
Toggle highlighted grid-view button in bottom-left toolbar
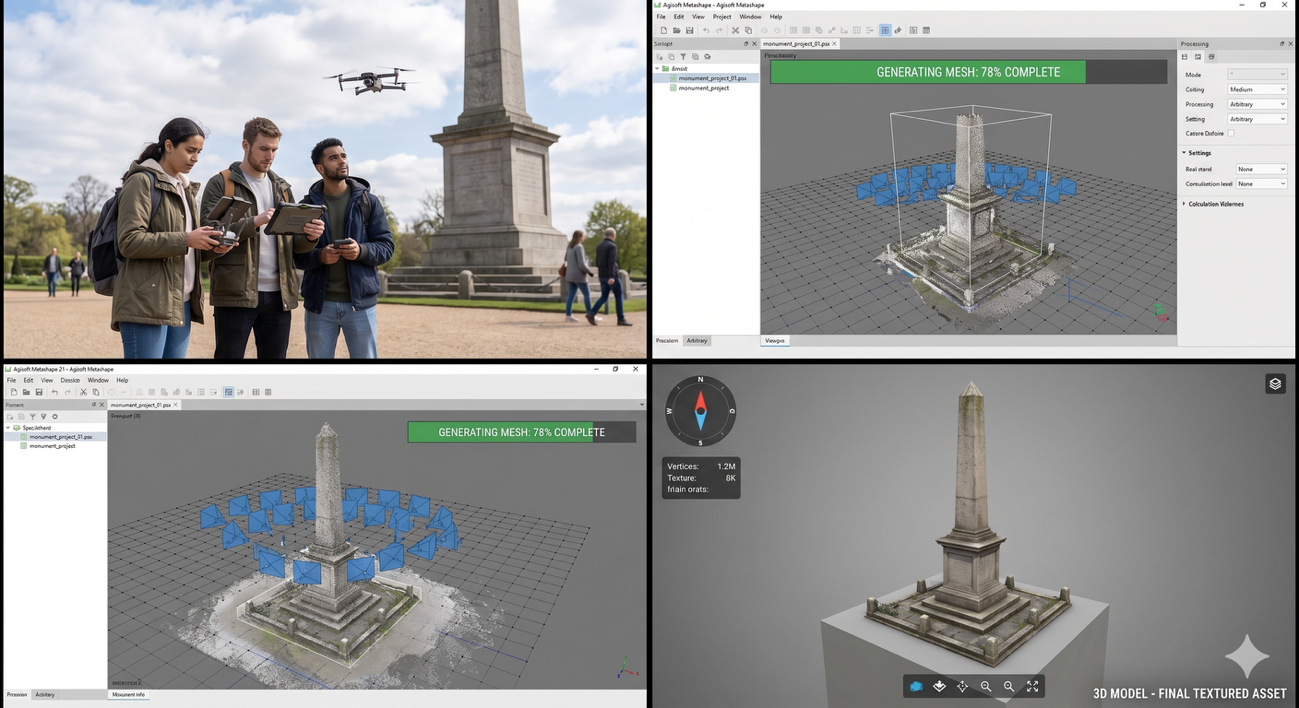pyautogui.click(x=228, y=392)
